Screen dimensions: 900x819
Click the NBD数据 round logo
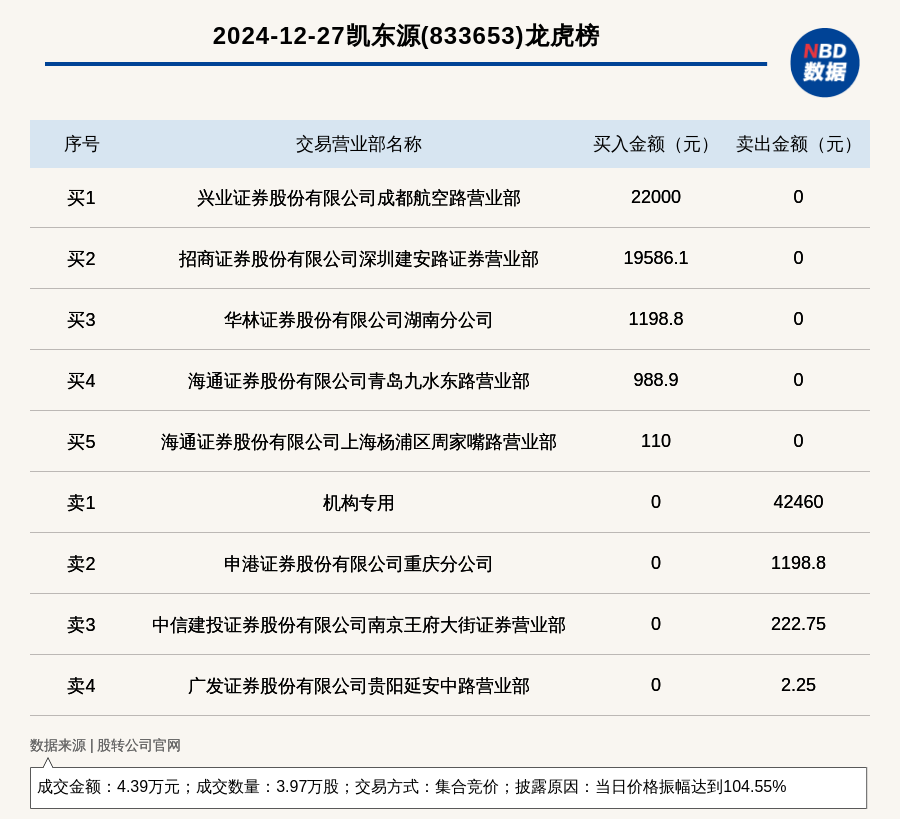coord(824,63)
